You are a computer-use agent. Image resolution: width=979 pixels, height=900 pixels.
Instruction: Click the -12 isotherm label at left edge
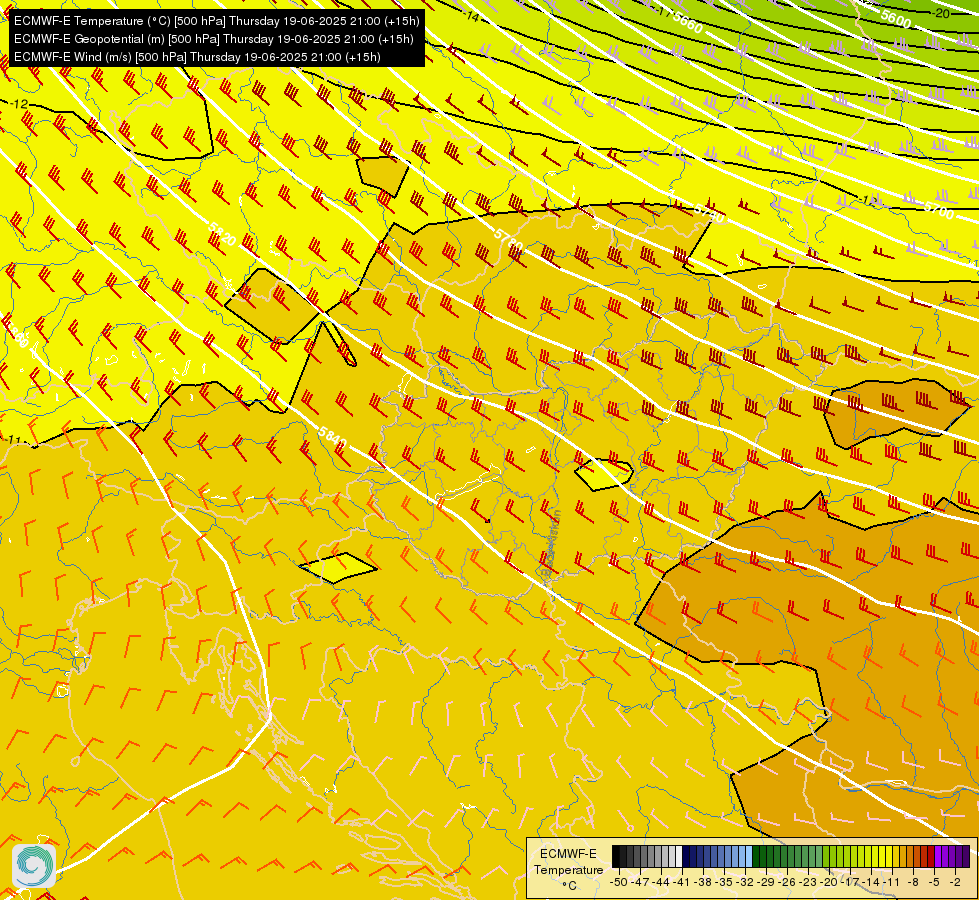pos(19,104)
